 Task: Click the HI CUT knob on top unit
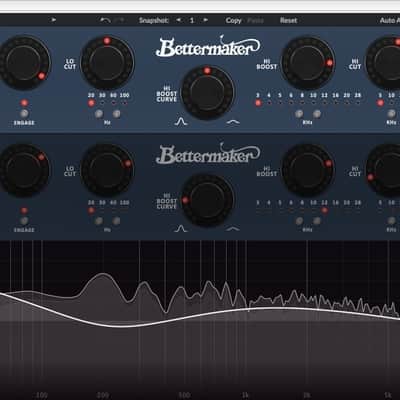383,63
